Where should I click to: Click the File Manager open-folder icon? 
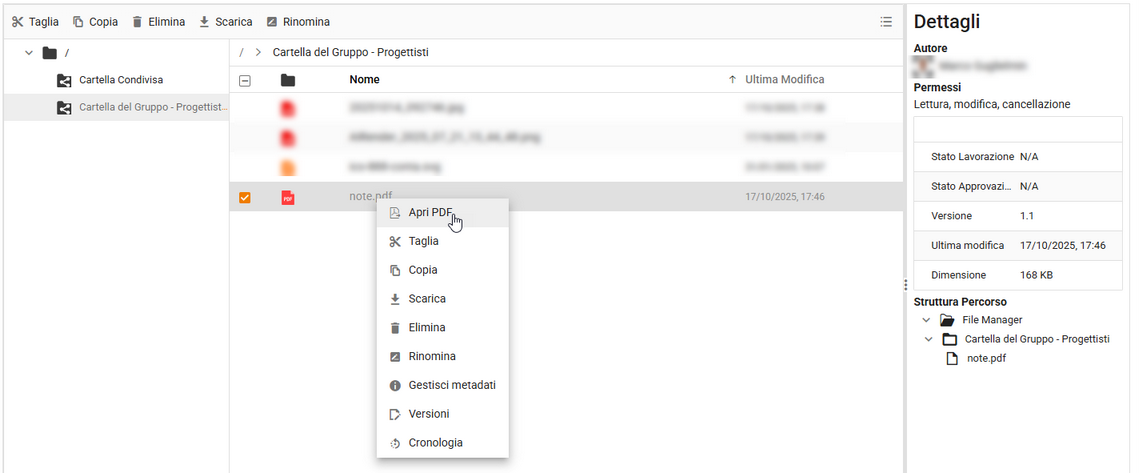[947, 320]
